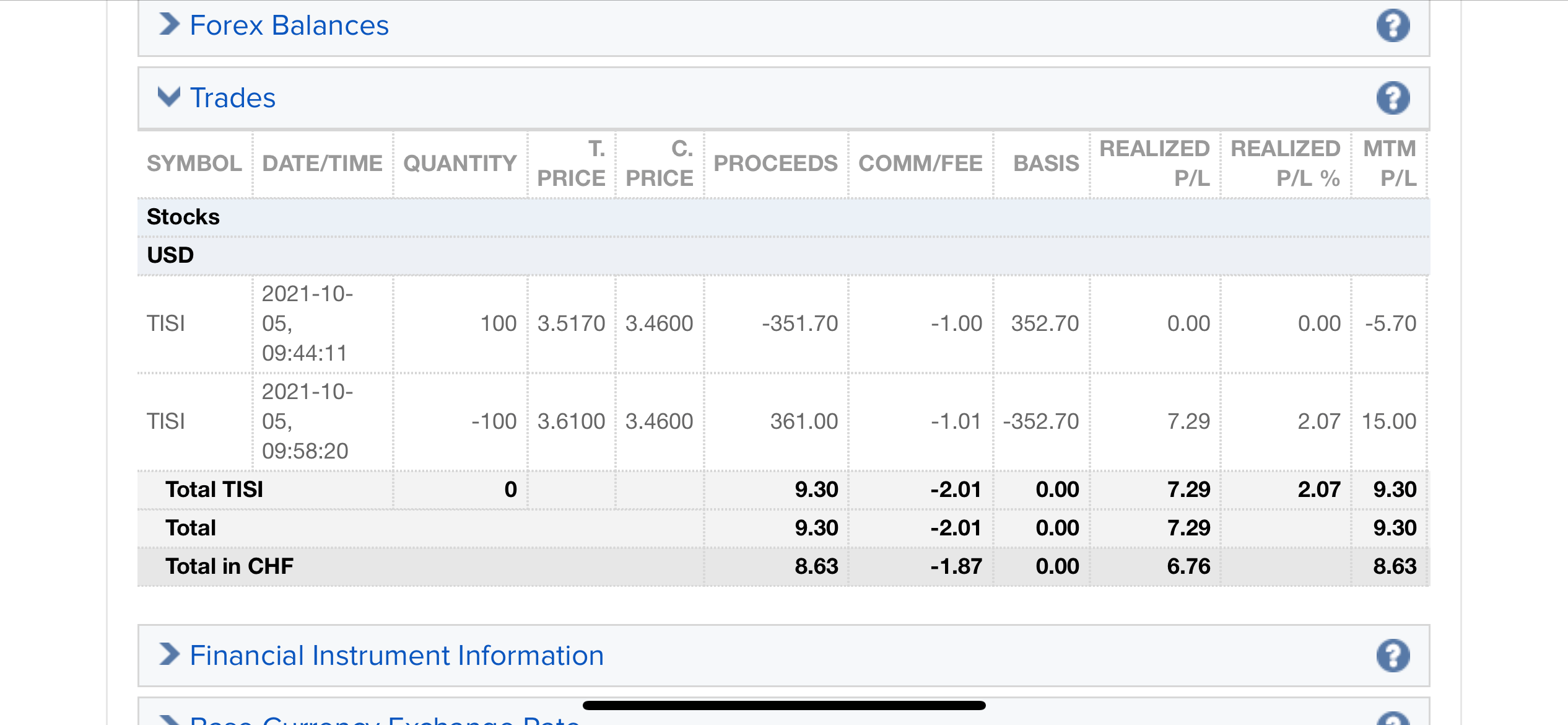Select TISI symbol in the 09:44:11 trade
The width and height of the screenshot is (1568, 725).
[x=166, y=323]
